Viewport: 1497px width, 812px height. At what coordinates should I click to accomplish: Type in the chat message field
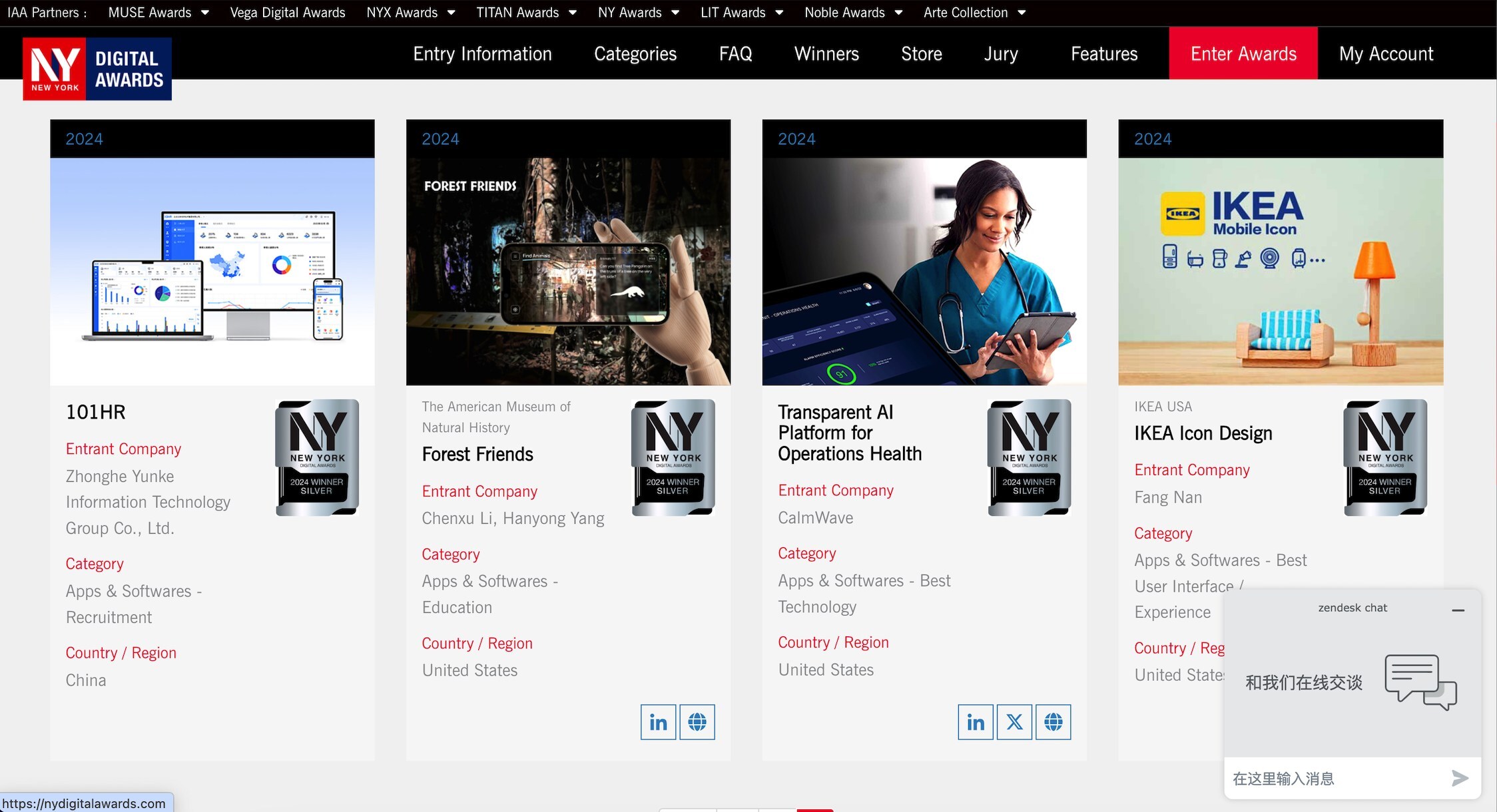[1332, 778]
